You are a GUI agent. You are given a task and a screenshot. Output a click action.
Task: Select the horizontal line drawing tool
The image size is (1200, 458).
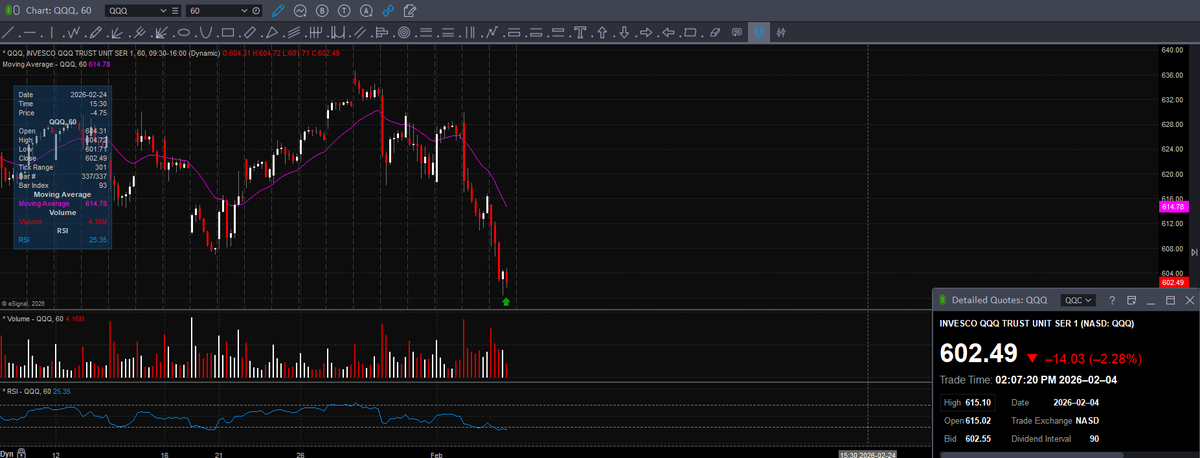(x=30, y=33)
